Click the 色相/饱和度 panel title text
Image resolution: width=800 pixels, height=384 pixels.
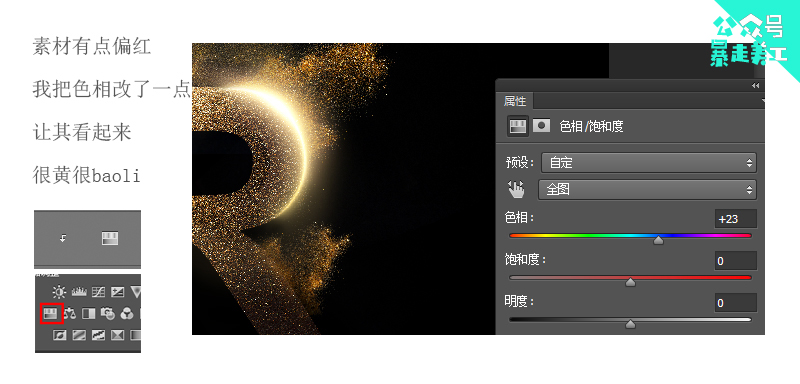click(591, 126)
